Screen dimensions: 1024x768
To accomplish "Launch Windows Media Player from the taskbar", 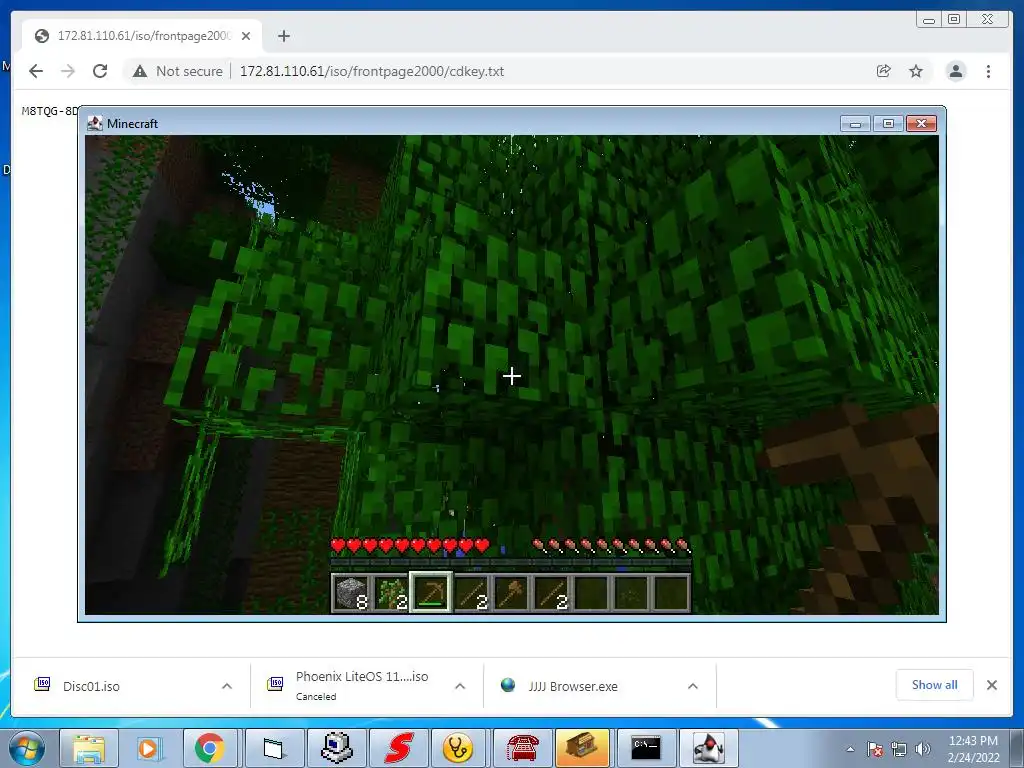I will pos(148,748).
